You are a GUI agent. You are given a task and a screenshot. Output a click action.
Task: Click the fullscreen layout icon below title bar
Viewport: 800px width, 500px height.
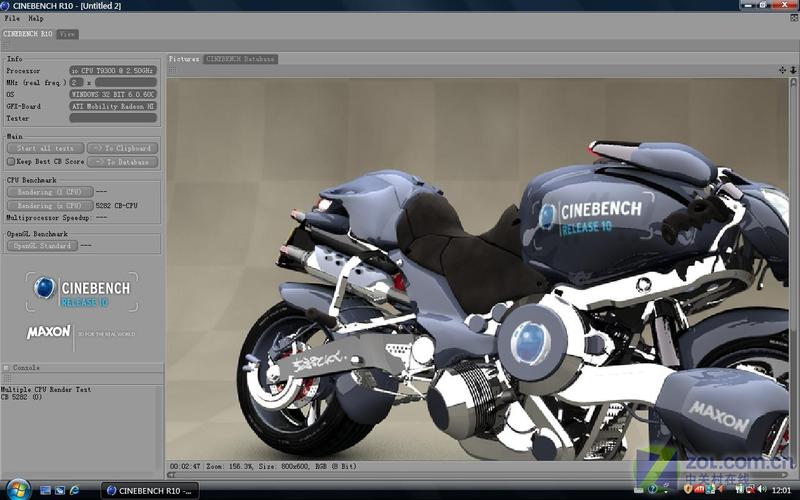pos(794,18)
